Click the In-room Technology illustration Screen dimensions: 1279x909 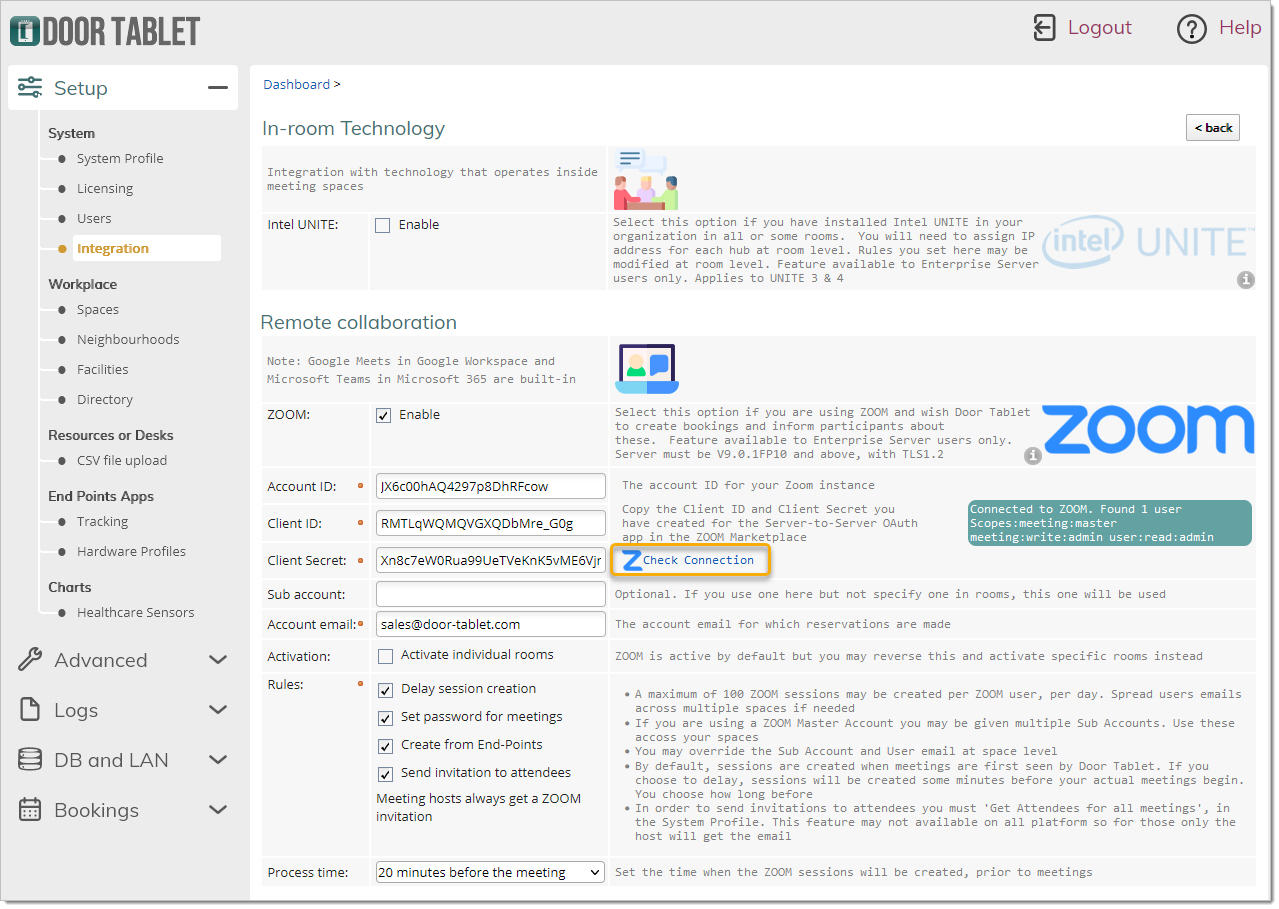tap(646, 179)
